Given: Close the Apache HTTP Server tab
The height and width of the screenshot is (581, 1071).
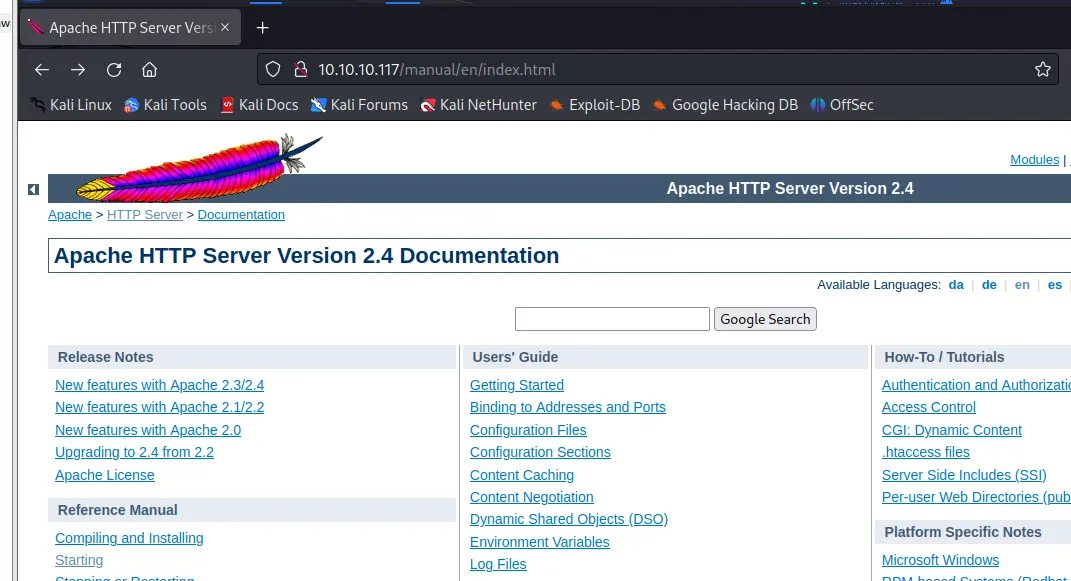Looking at the screenshot, I should [x=225, y=27].
